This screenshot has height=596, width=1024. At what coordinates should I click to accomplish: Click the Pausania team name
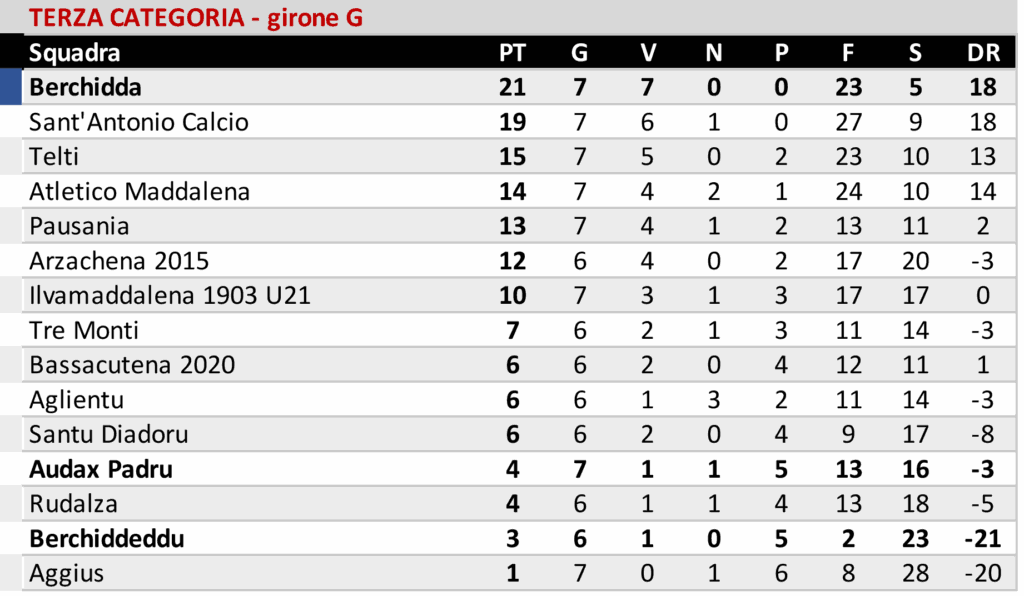[79, 226]
